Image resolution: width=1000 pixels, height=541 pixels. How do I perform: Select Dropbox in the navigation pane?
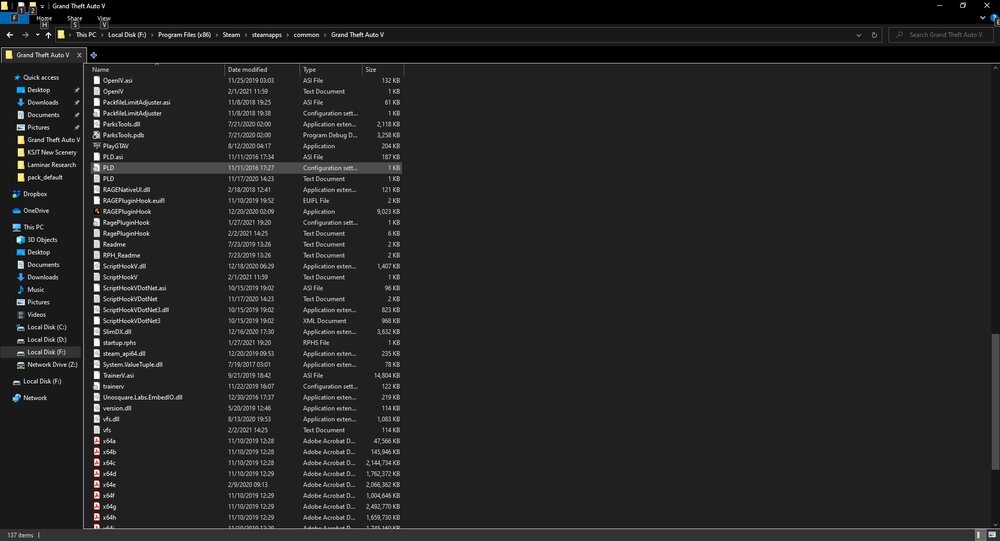pyautogui.click(x=35, y=194)
